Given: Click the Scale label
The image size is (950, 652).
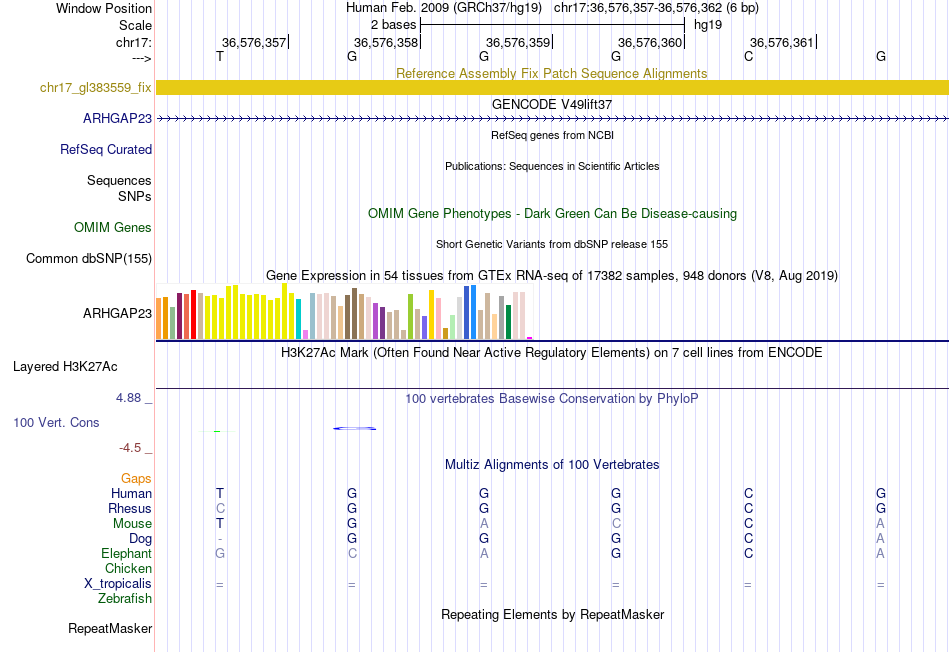Looking at the screenshot, I should click(135, 25).
